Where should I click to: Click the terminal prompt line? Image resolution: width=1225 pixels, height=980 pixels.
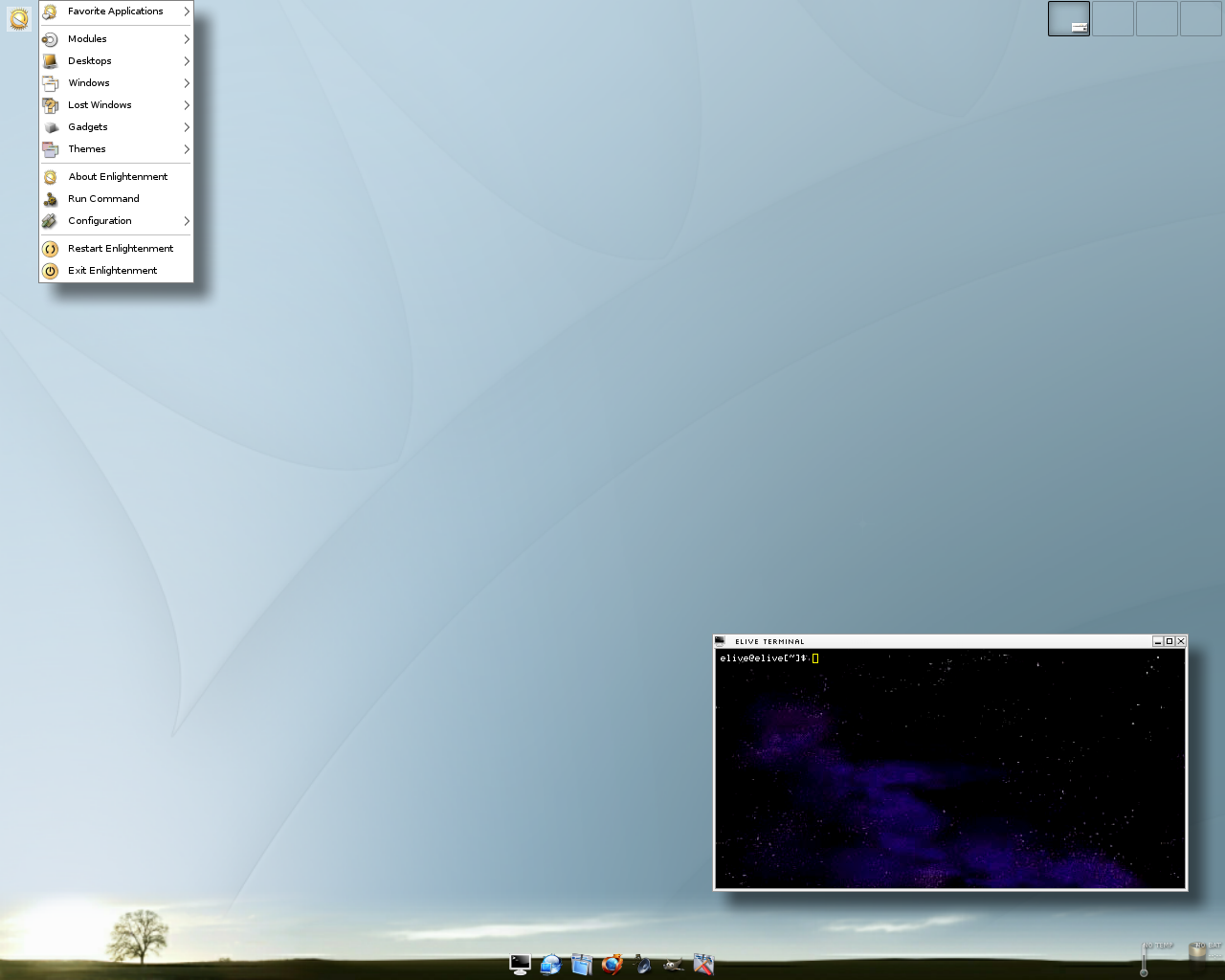[x=769, y=658]
